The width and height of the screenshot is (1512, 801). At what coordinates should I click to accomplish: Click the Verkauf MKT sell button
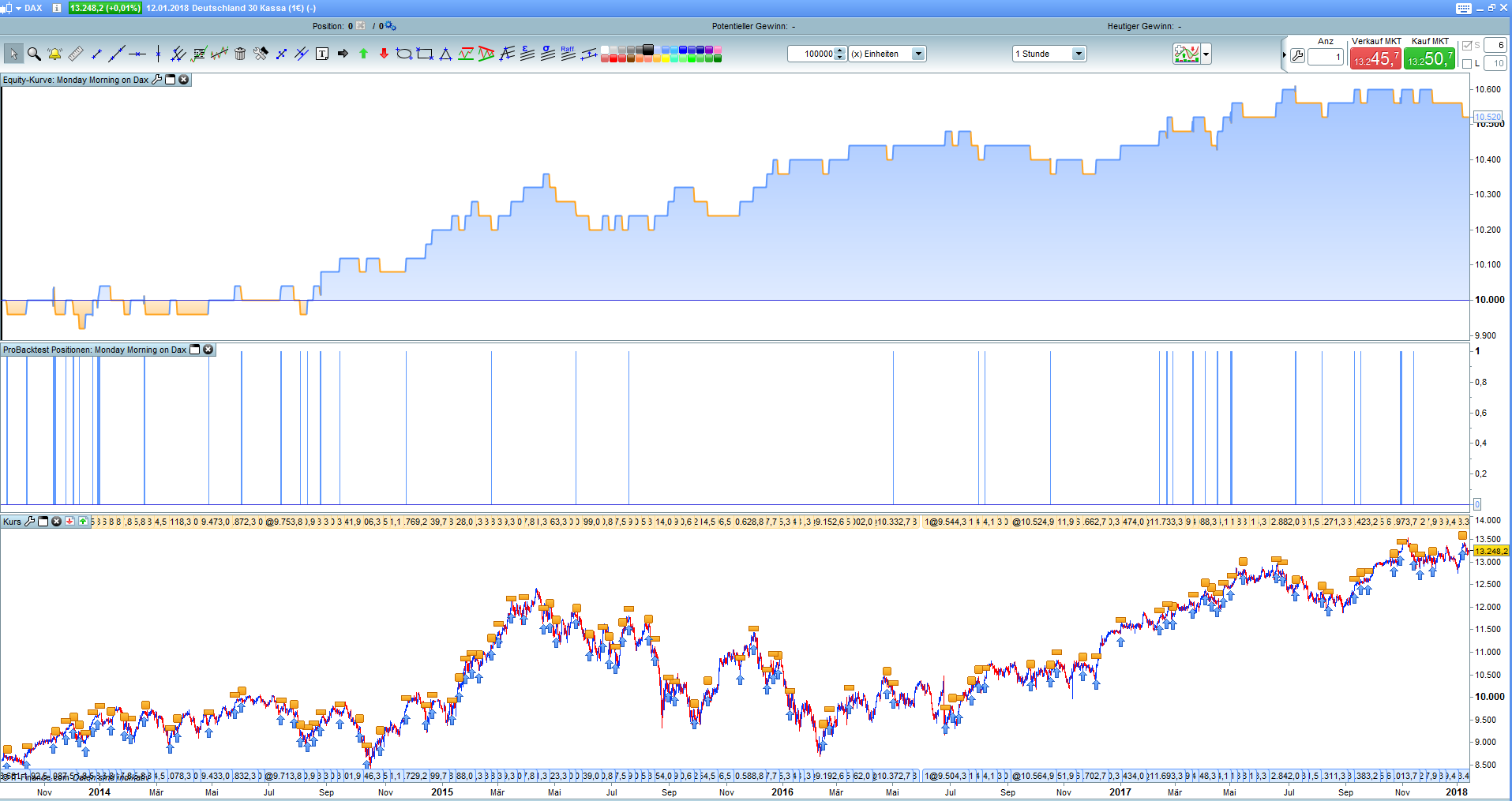1375,58
